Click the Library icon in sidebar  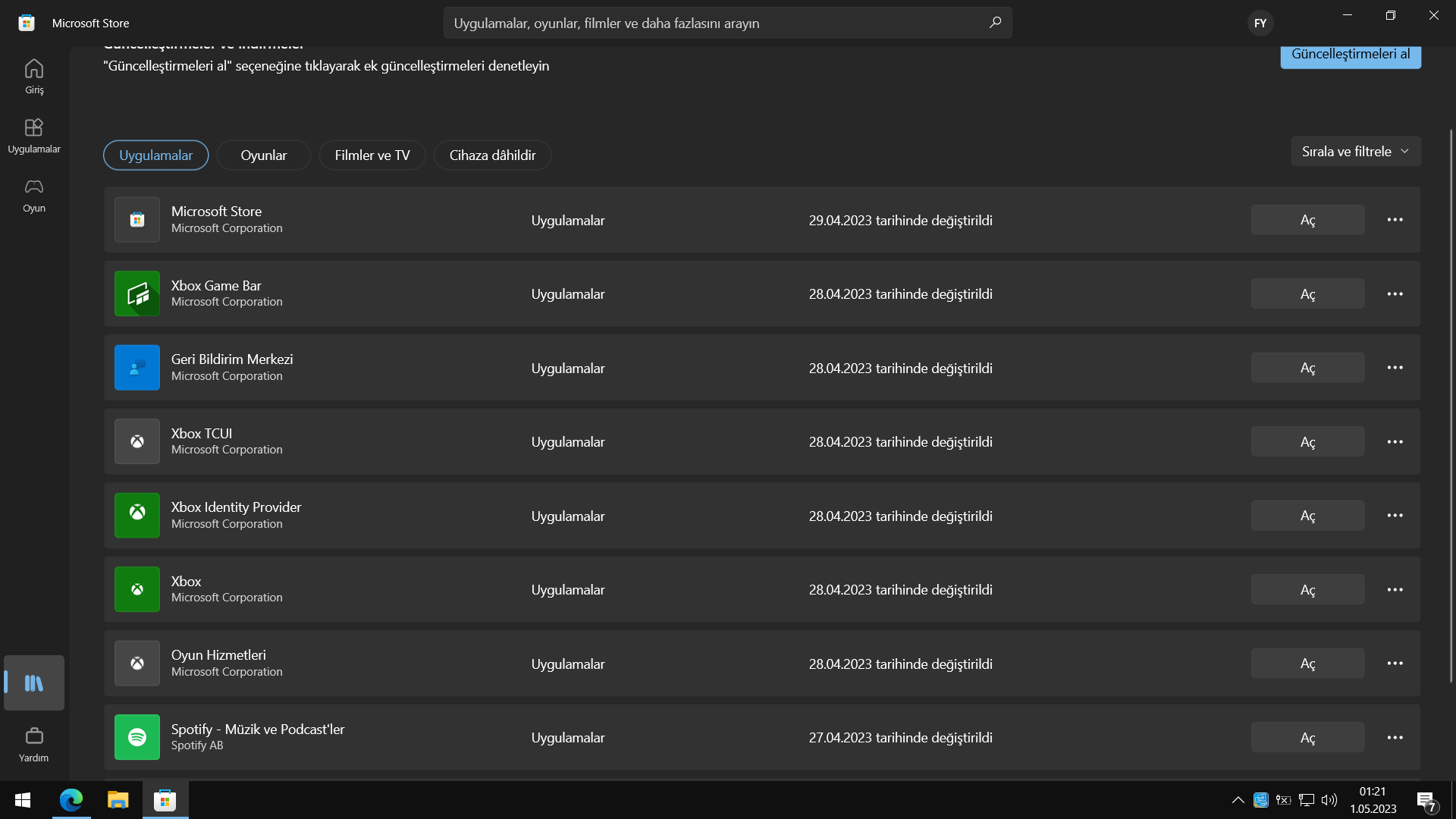click(x=34, y=682)
